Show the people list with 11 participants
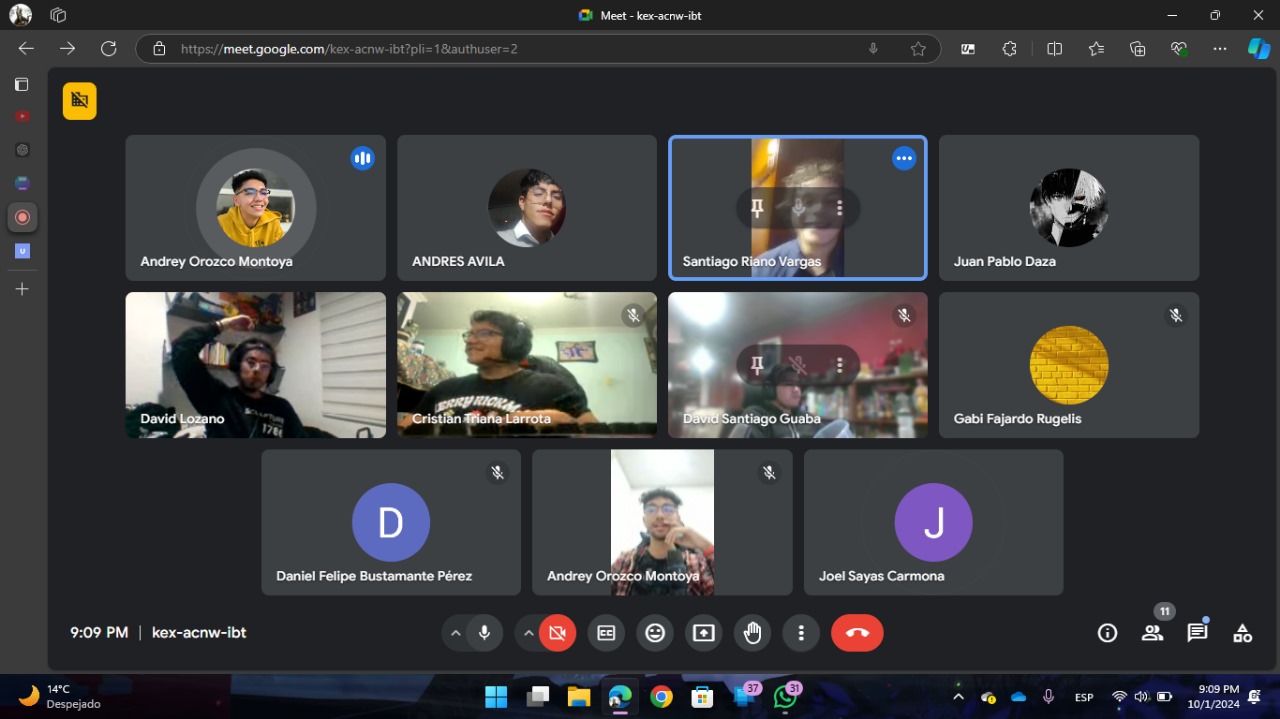The height and width of the screenshot is (719, 1280). tap(1153, 633)
